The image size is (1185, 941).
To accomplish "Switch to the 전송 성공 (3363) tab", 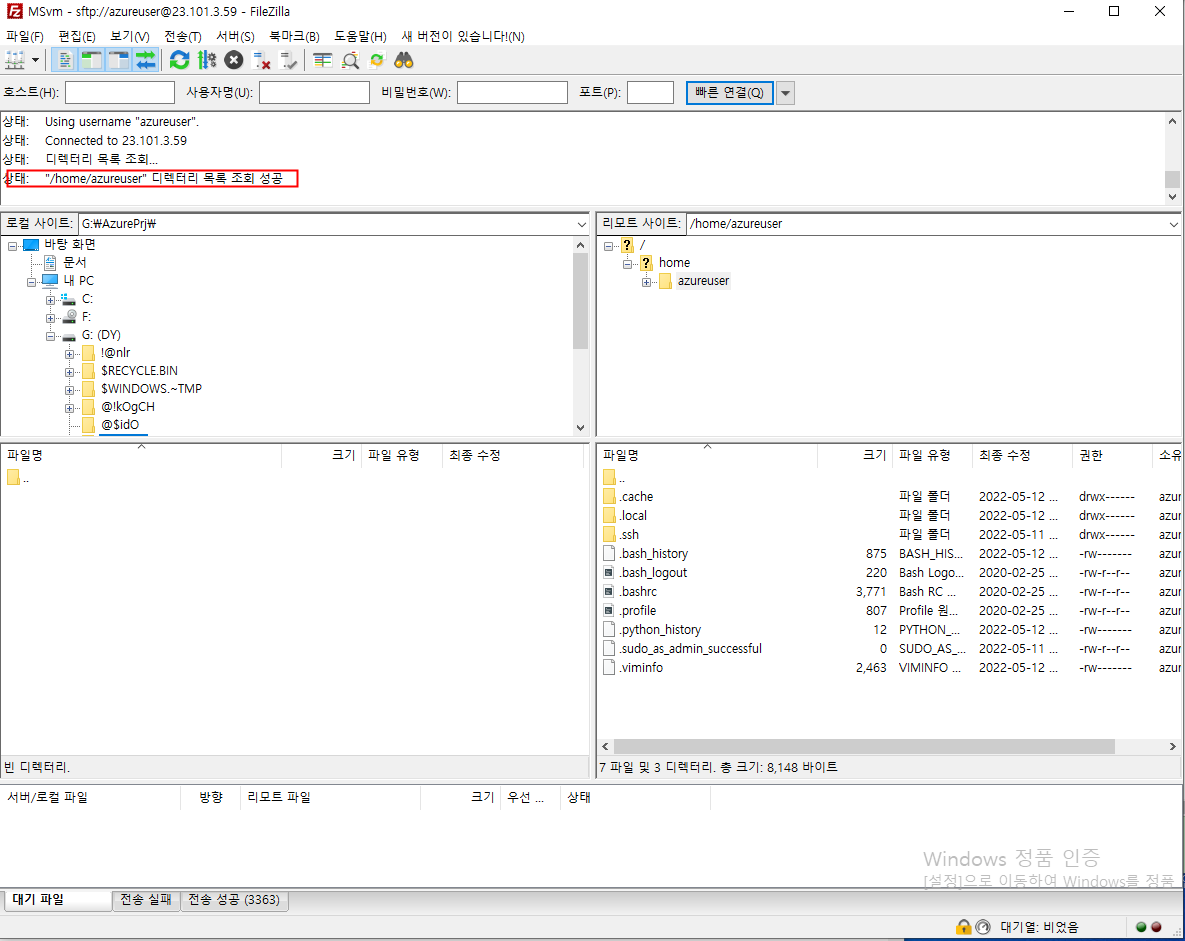I will pyautogui.click(x=234, y=899).
